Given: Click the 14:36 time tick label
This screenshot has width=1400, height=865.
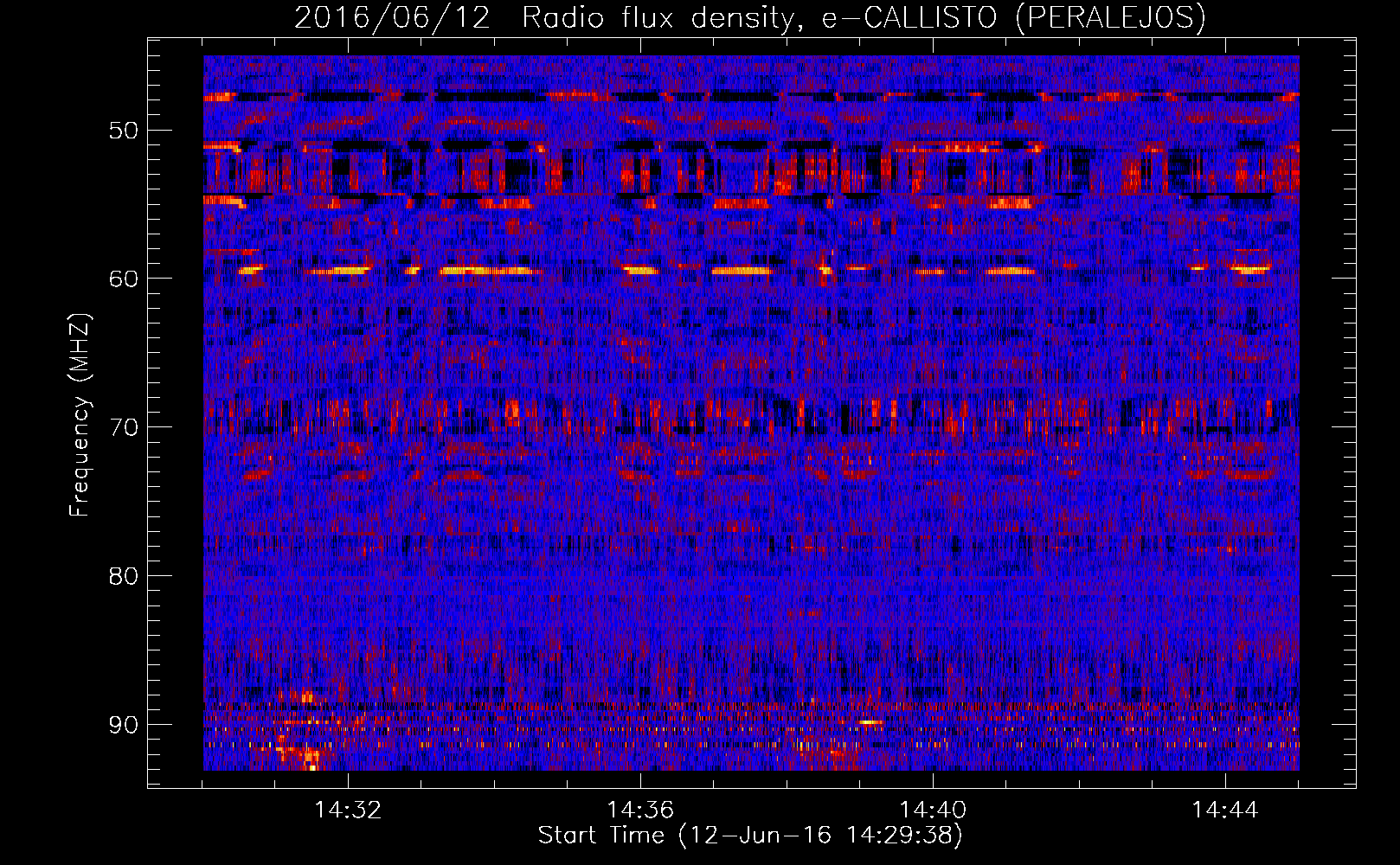Looking at the screenshot, I should click(x=640, y=810).
